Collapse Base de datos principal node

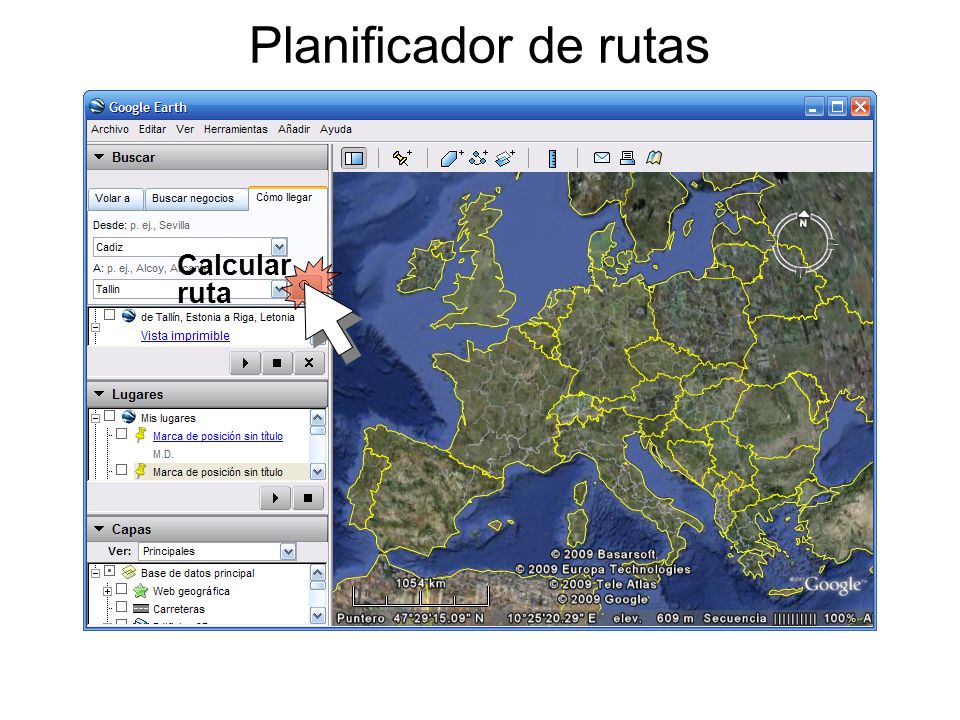point(96,573)
